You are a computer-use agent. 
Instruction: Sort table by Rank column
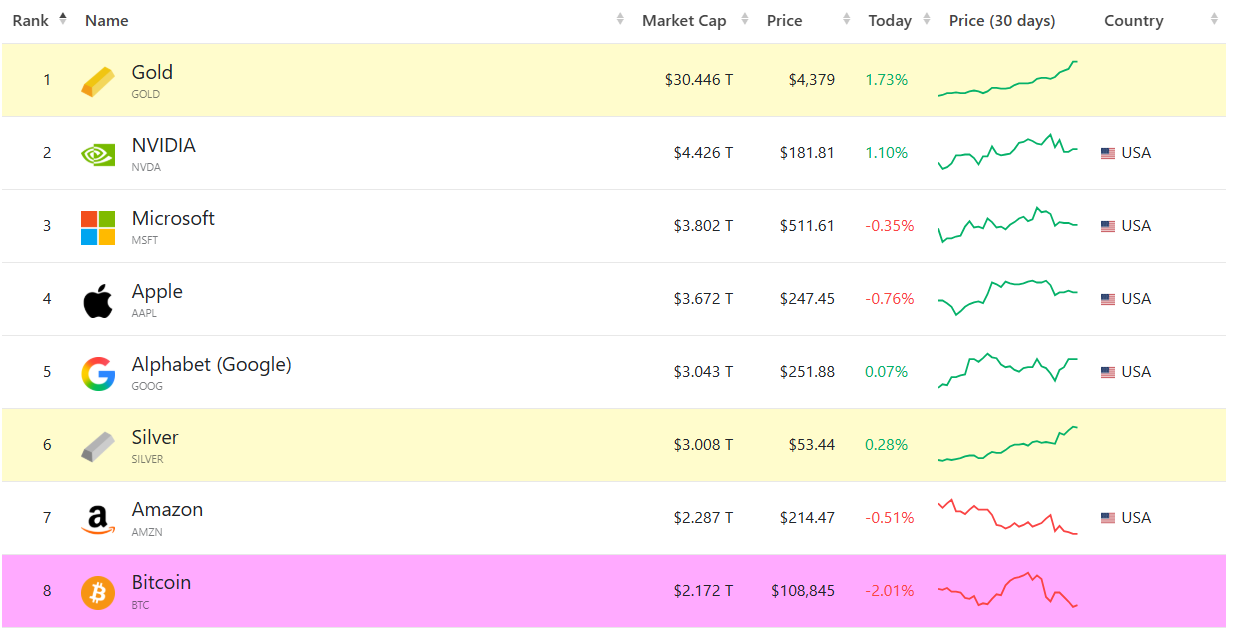pyautogui.click(x=32, y=21)
